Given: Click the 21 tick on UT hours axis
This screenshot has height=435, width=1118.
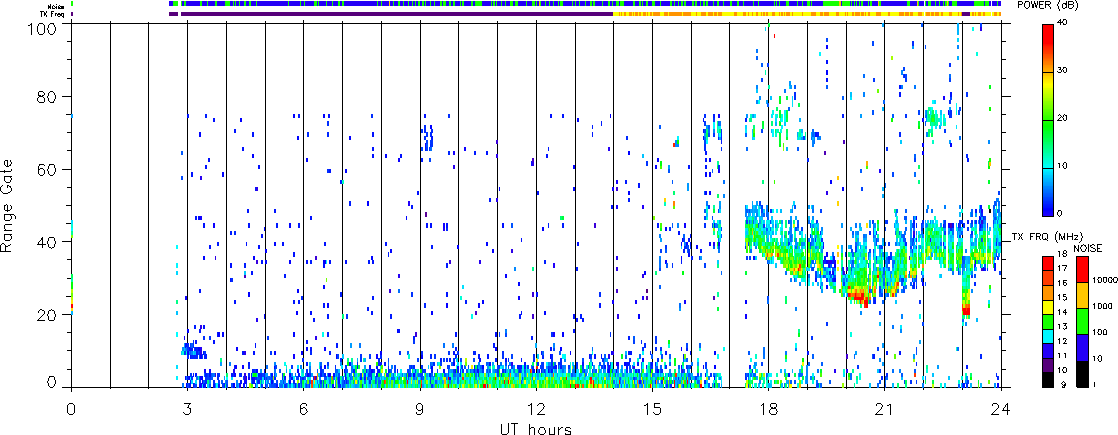Looking at the screenshot, I should [x=885, y=409].
